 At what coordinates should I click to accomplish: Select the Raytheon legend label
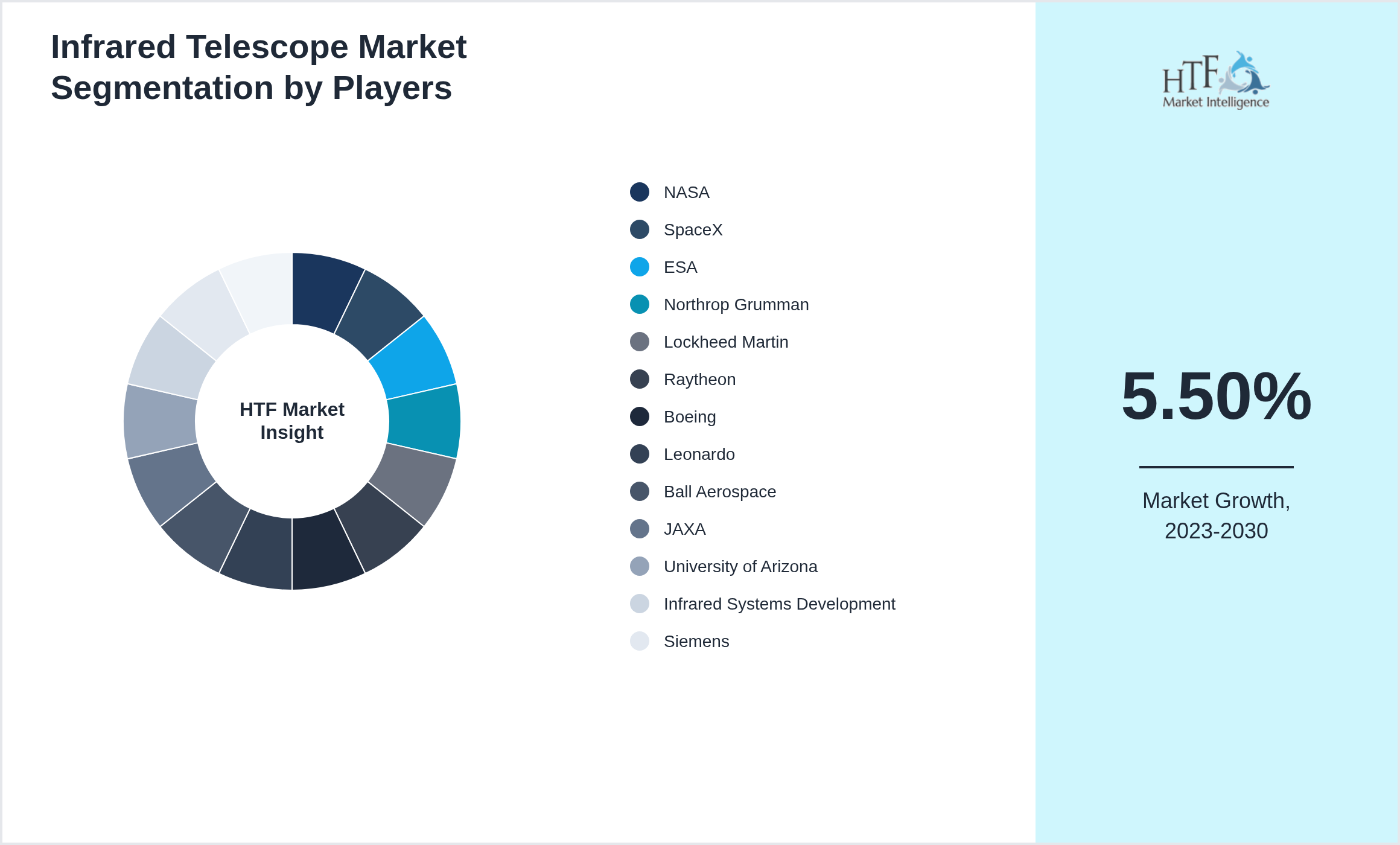[x=700, y=380]
